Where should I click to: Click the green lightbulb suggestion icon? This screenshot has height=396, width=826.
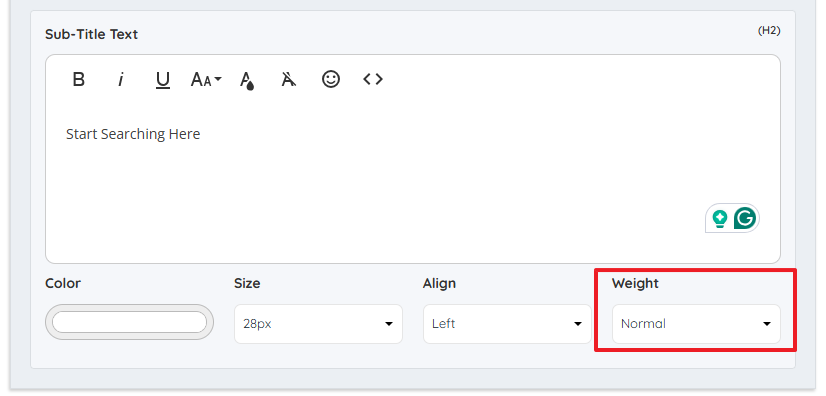click(720, 218)
